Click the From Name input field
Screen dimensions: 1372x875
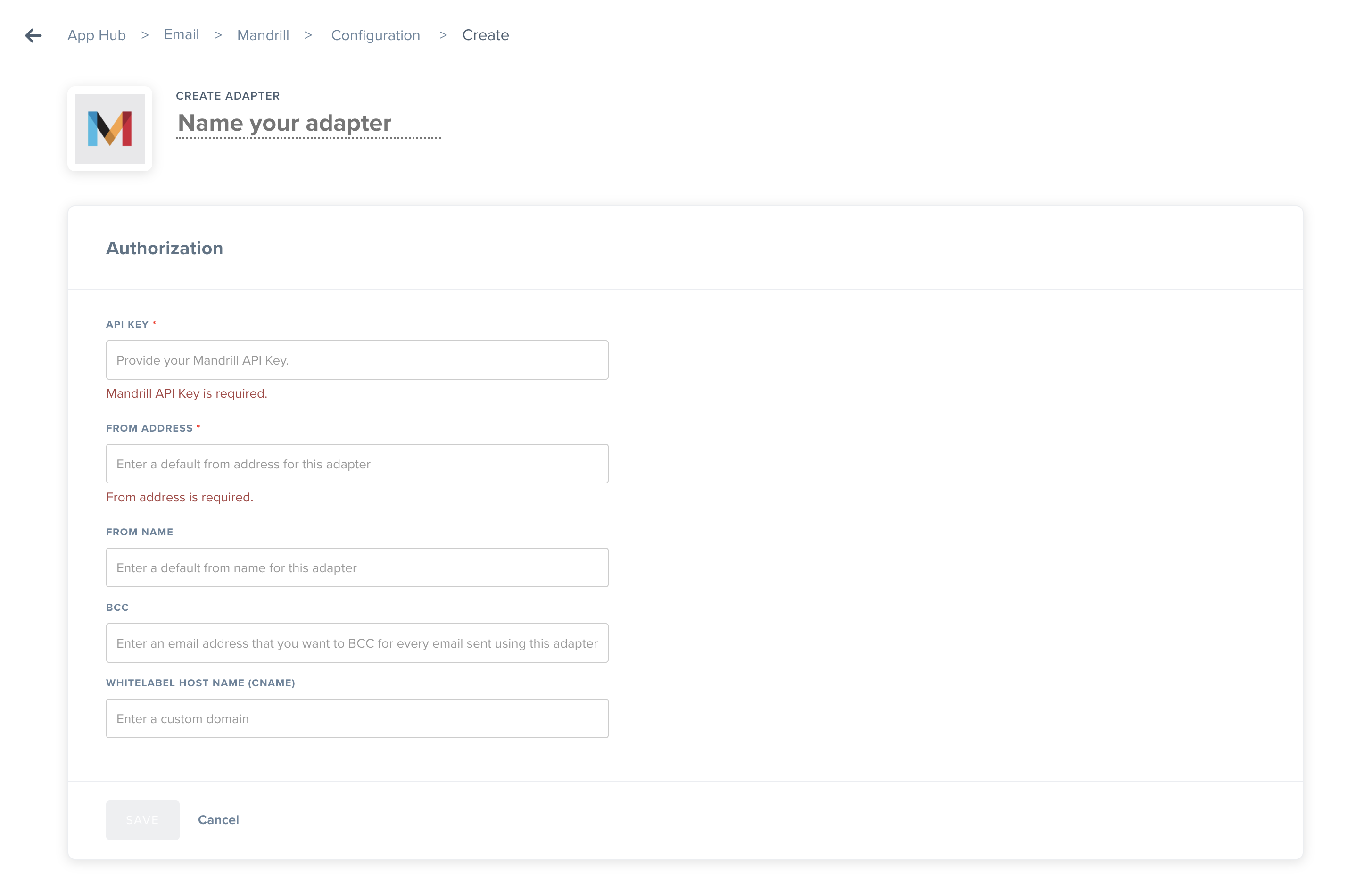tap(357, 568)
